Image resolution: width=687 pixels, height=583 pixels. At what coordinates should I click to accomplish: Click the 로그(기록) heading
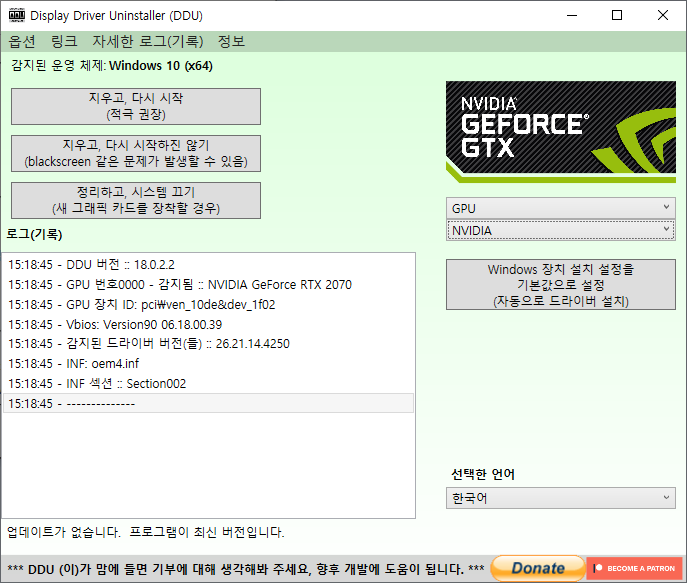tap(34, 234)
